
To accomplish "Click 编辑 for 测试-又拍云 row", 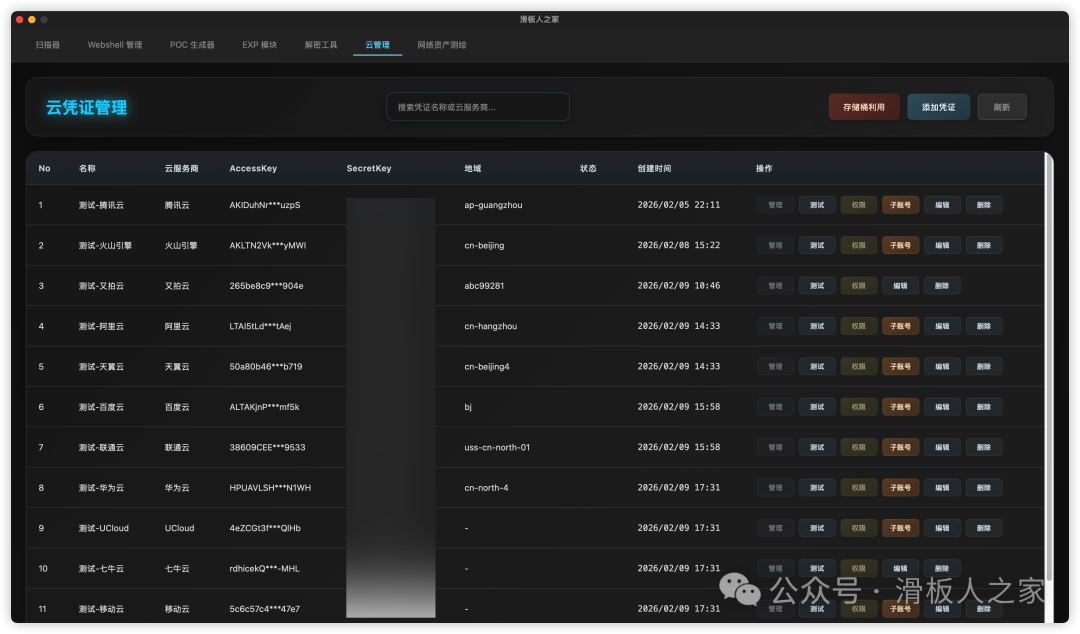I will click(900, 285).
